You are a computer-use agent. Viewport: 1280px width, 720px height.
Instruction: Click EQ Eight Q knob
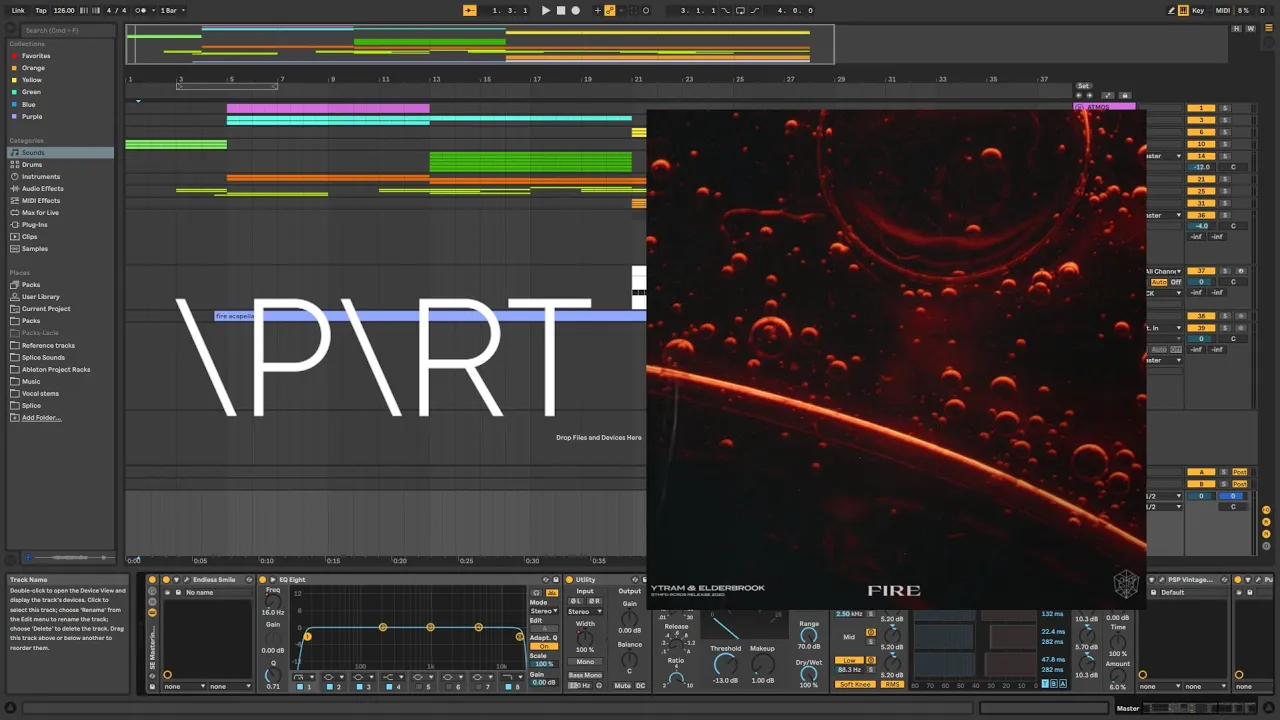pos(272,676)
